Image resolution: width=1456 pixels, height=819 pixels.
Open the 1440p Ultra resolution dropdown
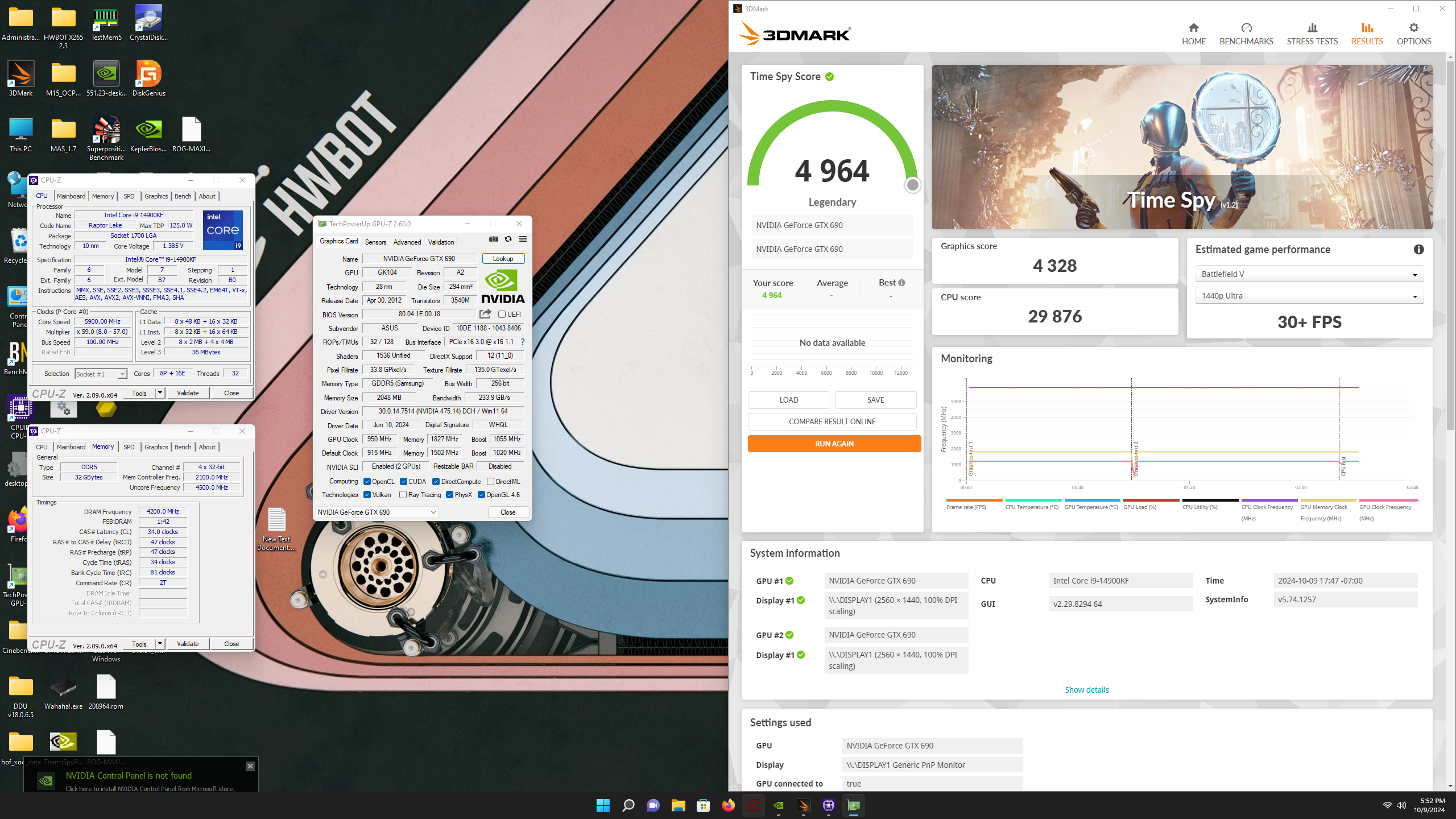point(1309,296)
